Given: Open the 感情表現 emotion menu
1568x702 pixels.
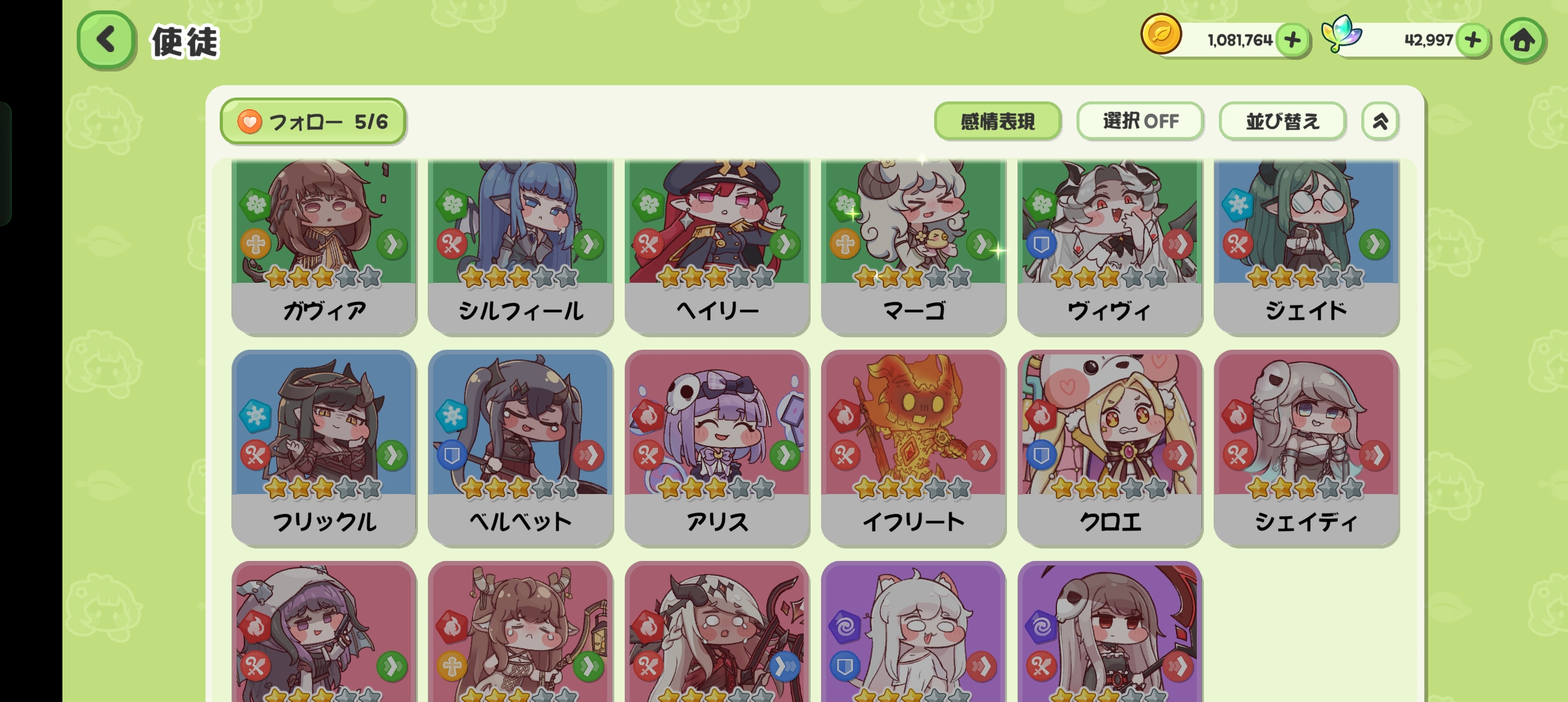Looking at the screenshot, I should 998,121.
